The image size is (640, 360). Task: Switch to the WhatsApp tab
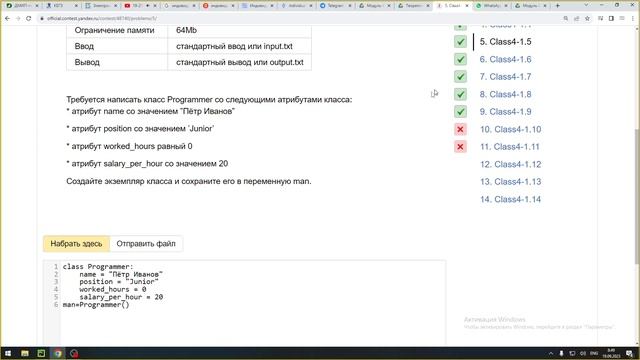click(x=493, y=6)
